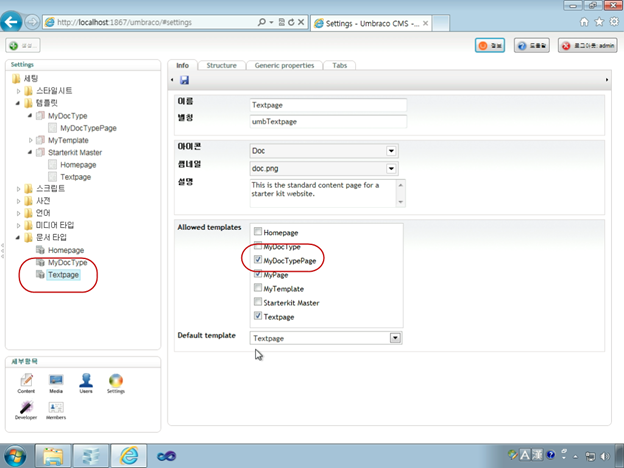Open the Visual Studio infinity taskbar icon

166,456
